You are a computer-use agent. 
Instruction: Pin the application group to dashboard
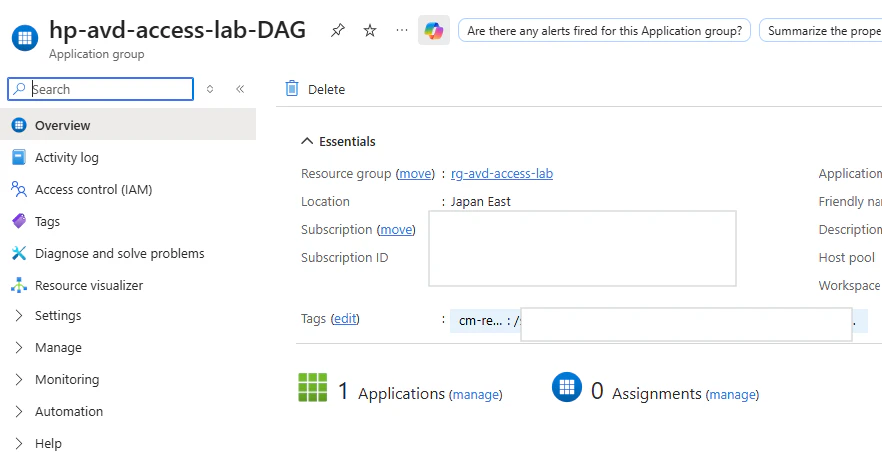[338, 30]
